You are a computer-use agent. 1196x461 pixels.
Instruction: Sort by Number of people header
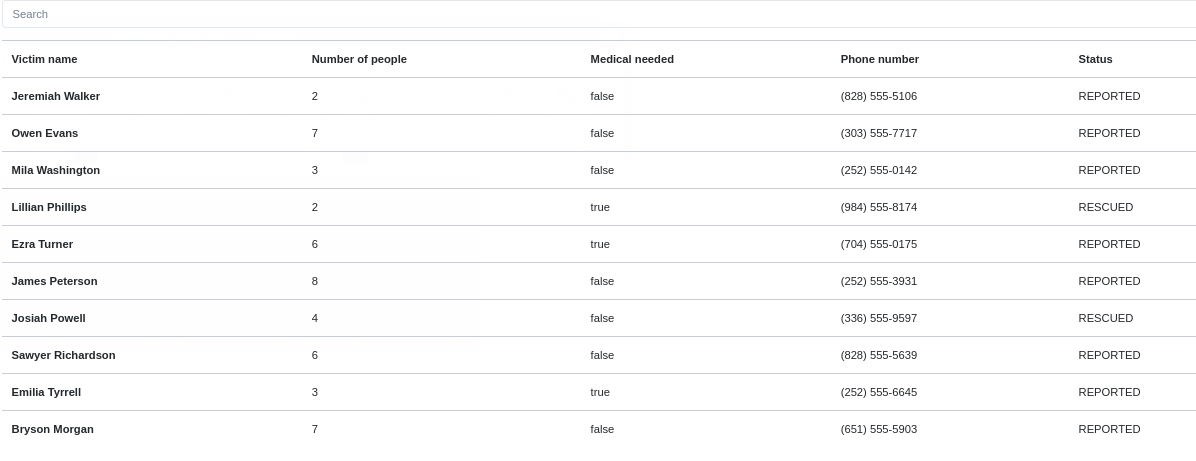tap(359, 59)
